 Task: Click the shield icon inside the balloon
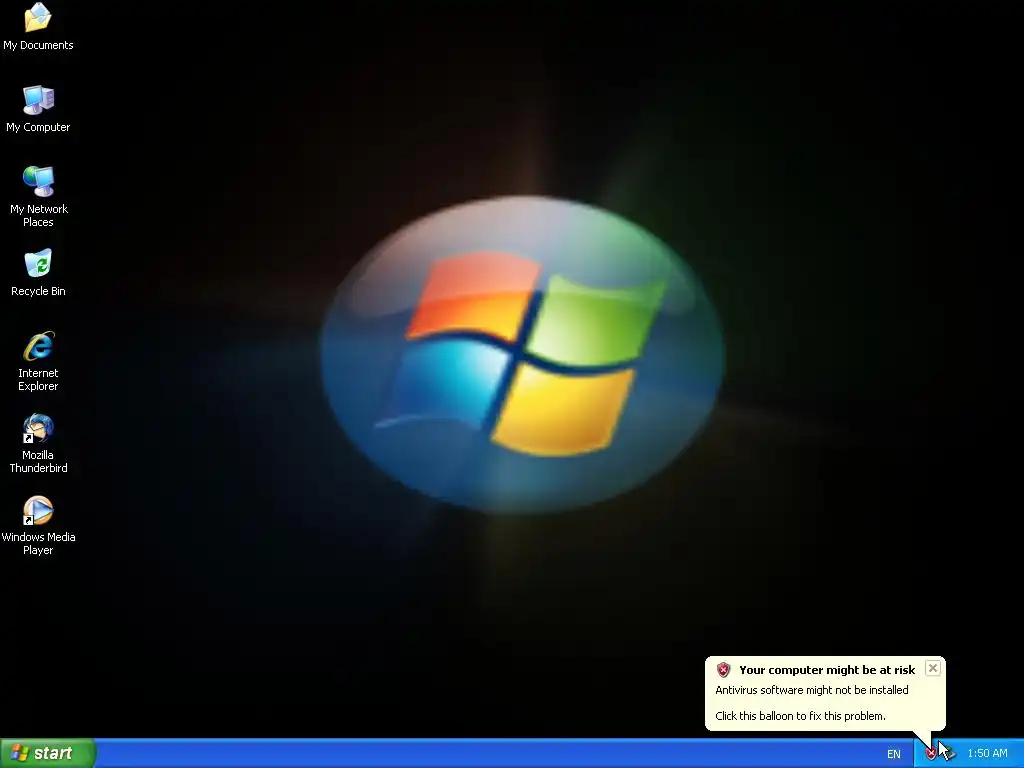(723, 670)
